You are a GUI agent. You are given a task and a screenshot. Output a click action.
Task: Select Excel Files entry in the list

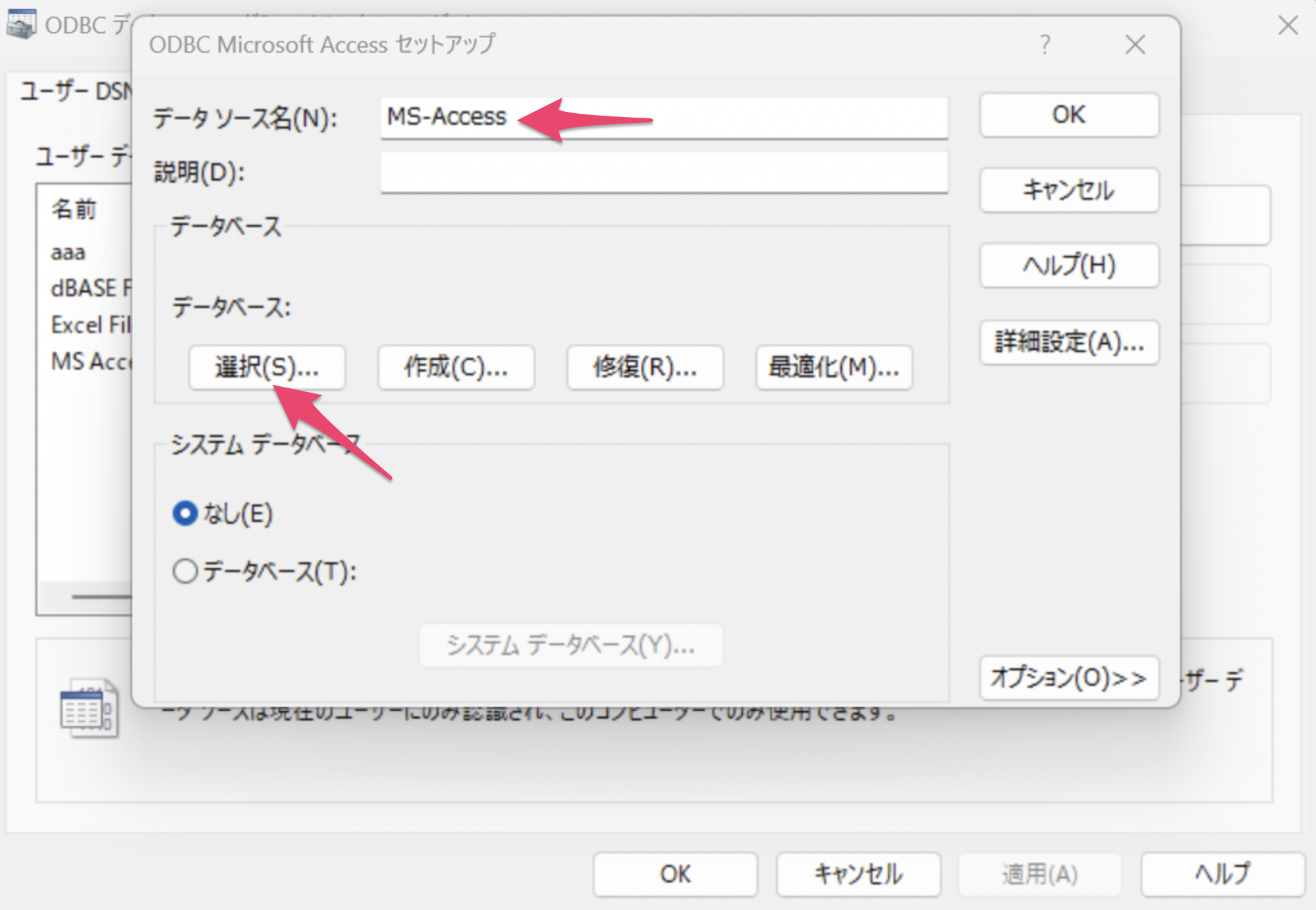(x=91, y=325)
